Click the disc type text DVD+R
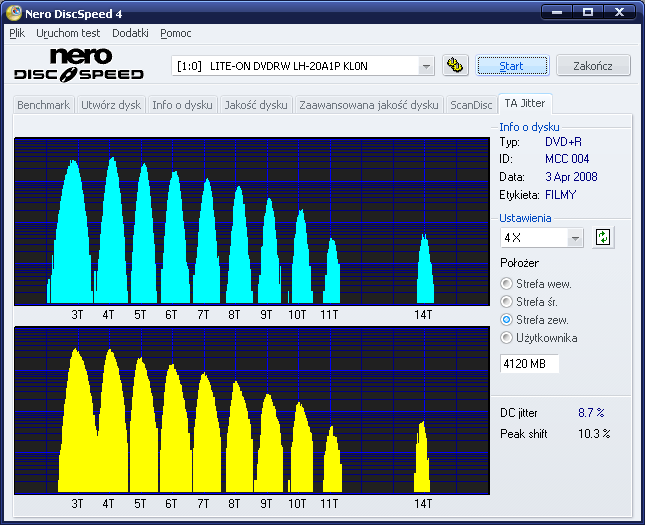 coord(563,142)
